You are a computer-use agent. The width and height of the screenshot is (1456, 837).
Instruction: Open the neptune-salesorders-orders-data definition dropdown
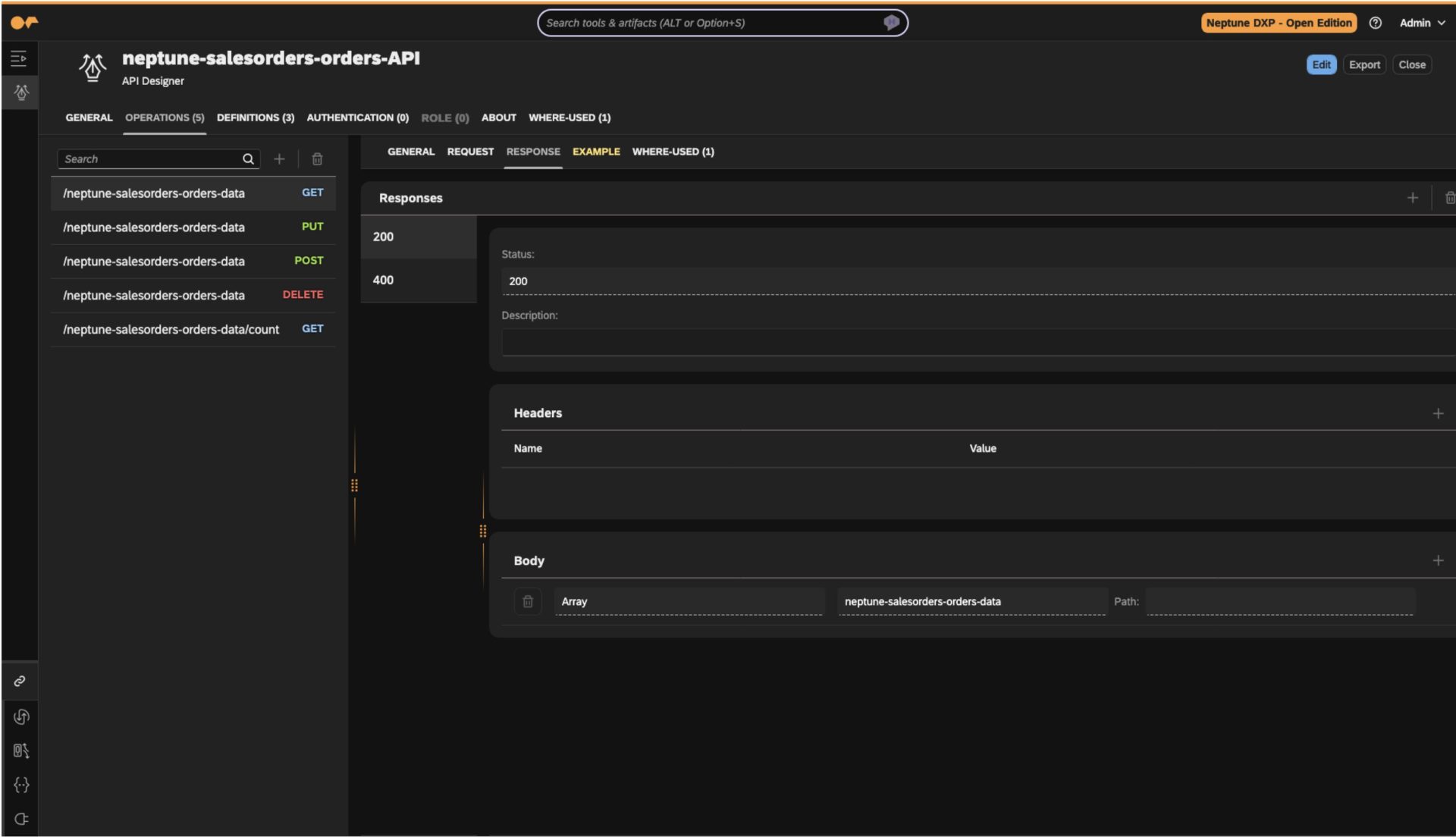click(x=971, y=602)
